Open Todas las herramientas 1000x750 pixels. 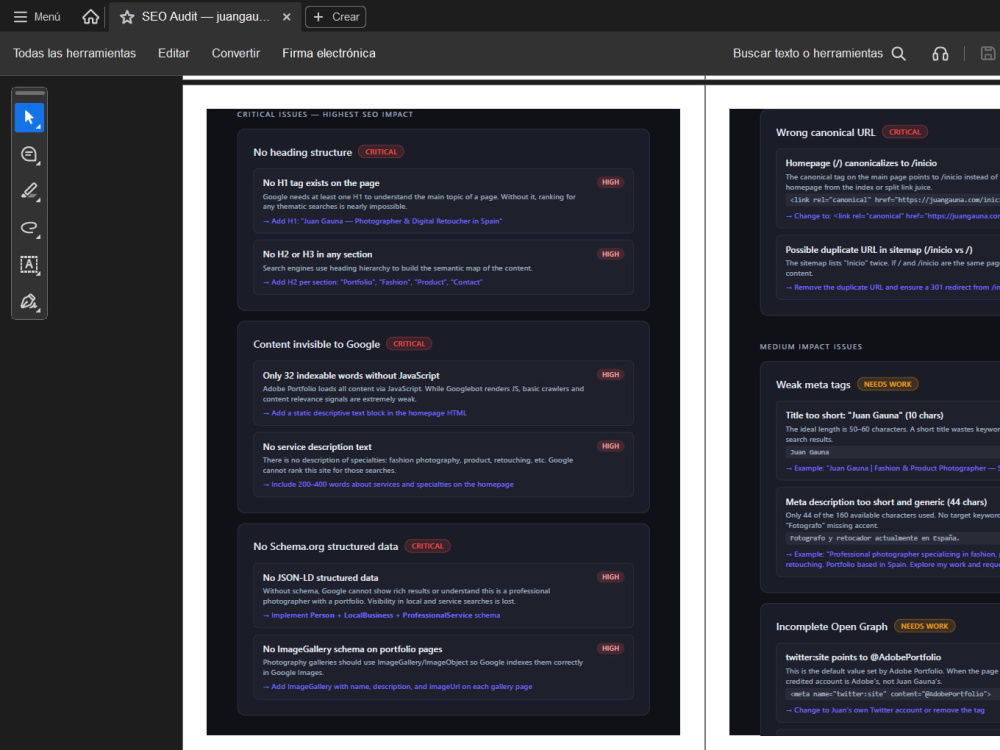75,54
